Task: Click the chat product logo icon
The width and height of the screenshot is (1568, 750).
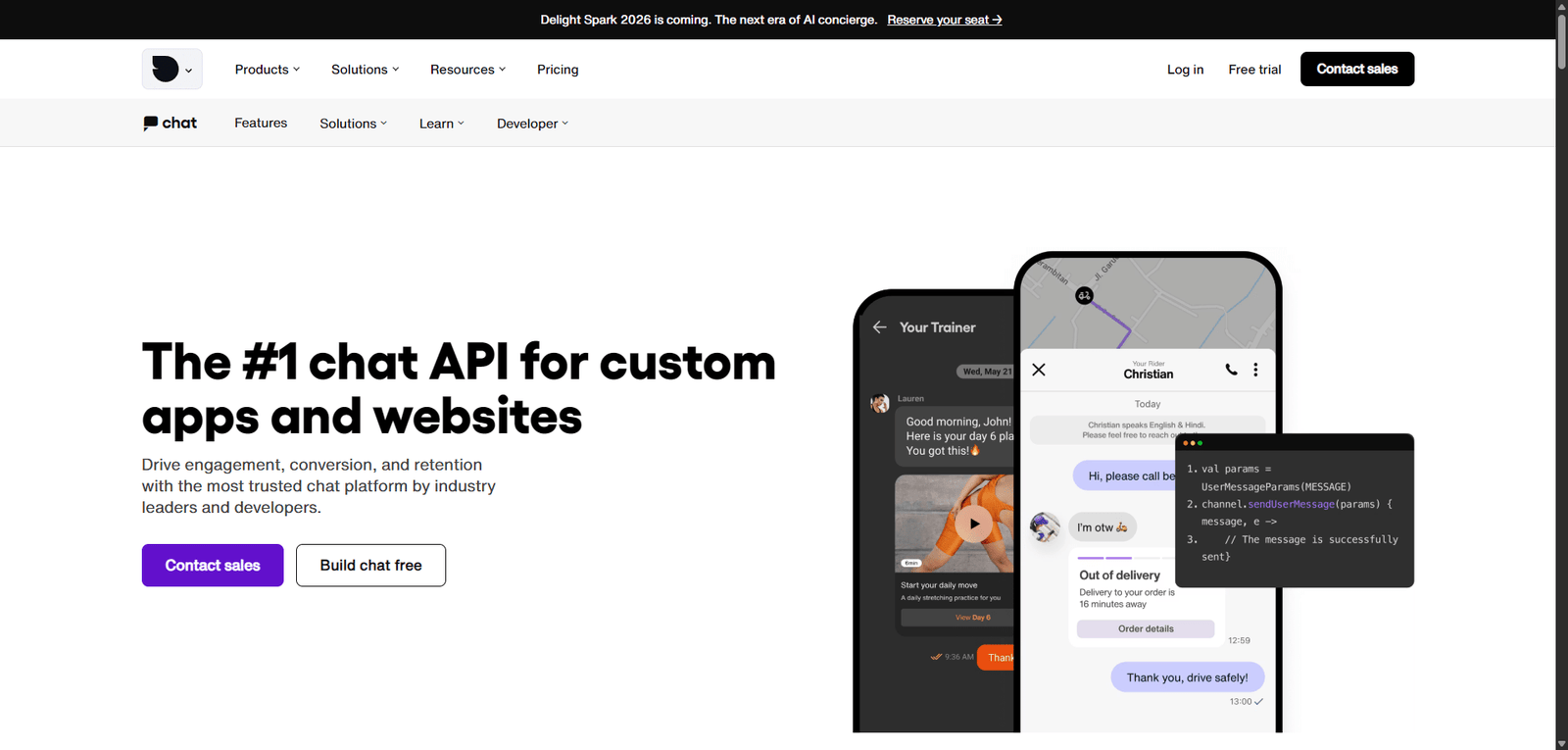Action: click(x=151, y=124)
